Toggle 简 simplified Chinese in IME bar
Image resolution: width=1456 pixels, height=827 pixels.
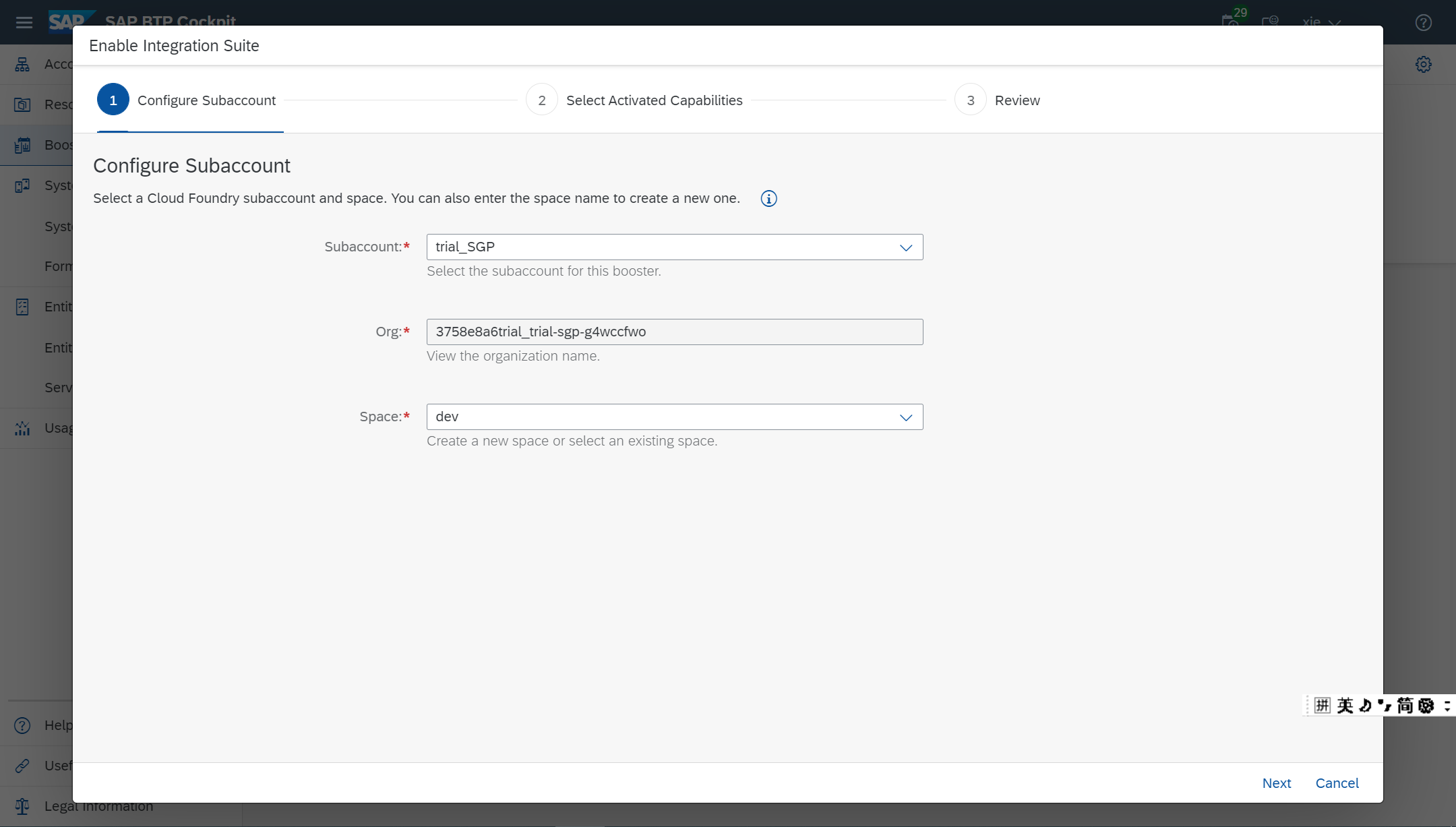point(1405,706)
